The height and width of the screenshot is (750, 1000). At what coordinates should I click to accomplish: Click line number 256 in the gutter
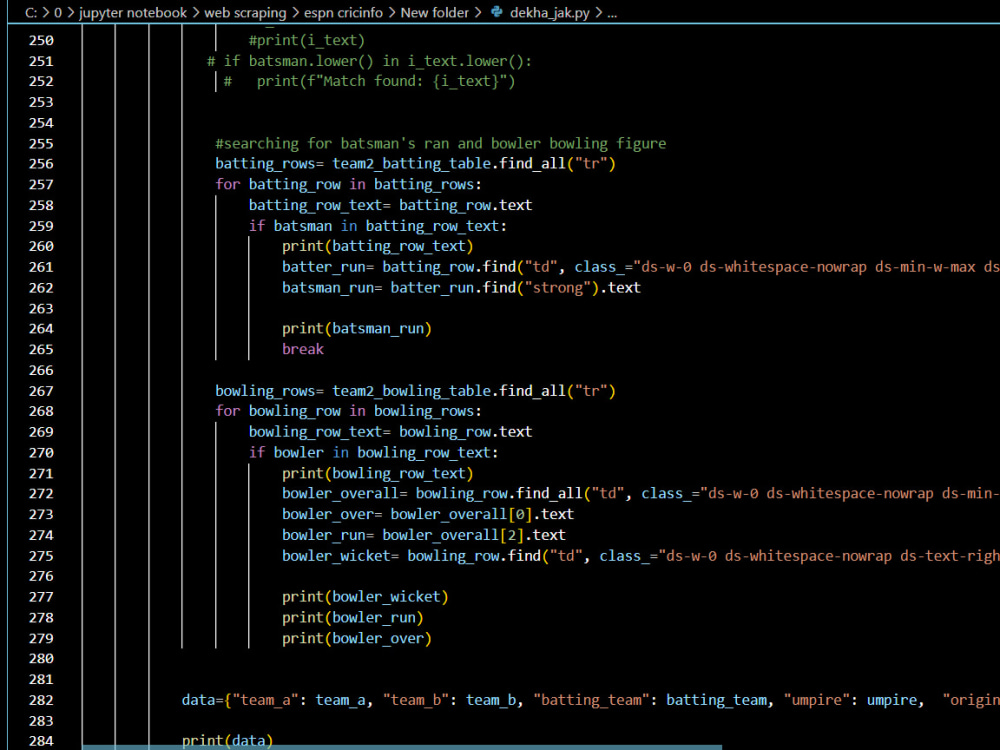tap(41, 164)
